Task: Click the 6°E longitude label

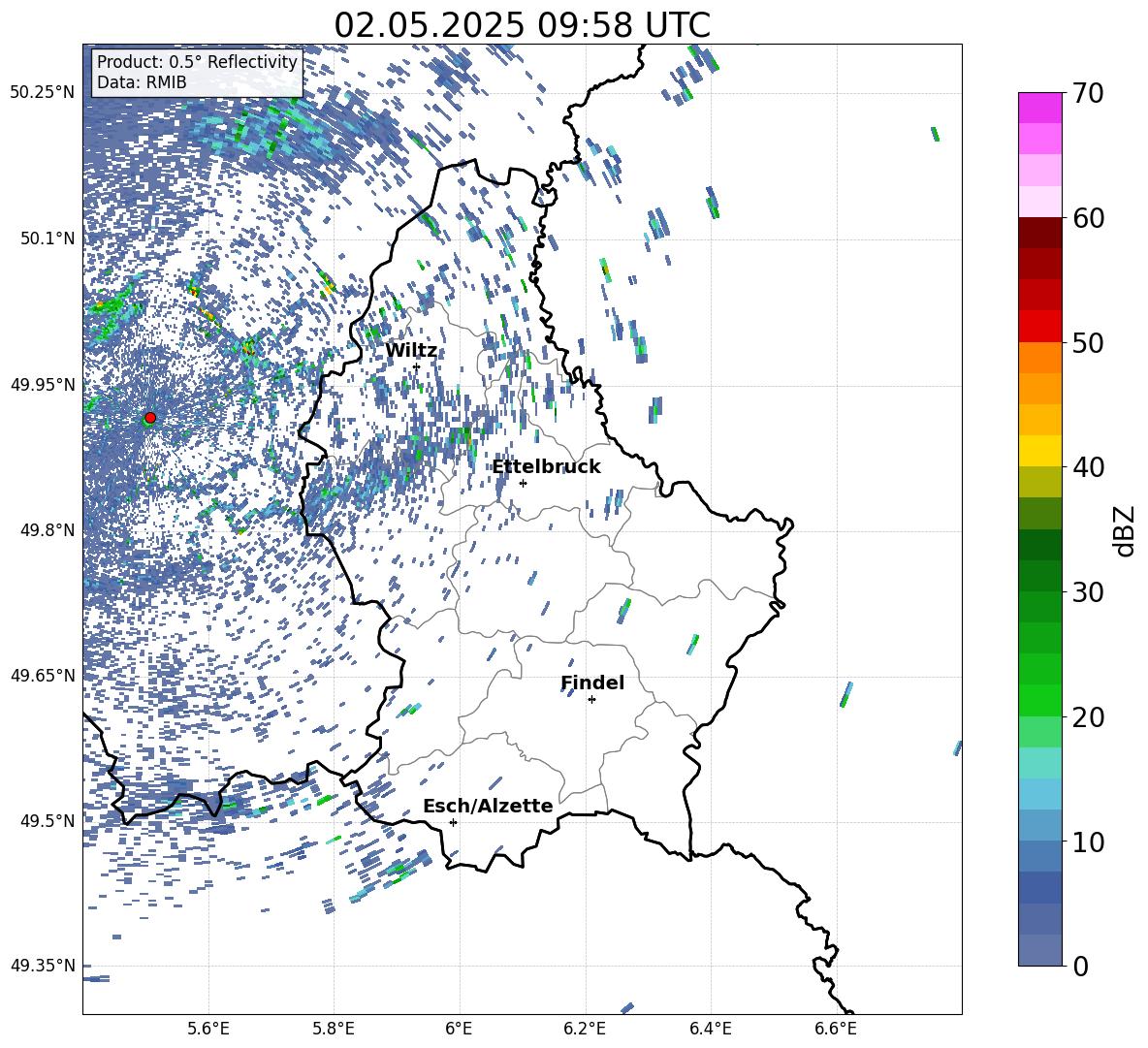Action: pos(459,1029)
